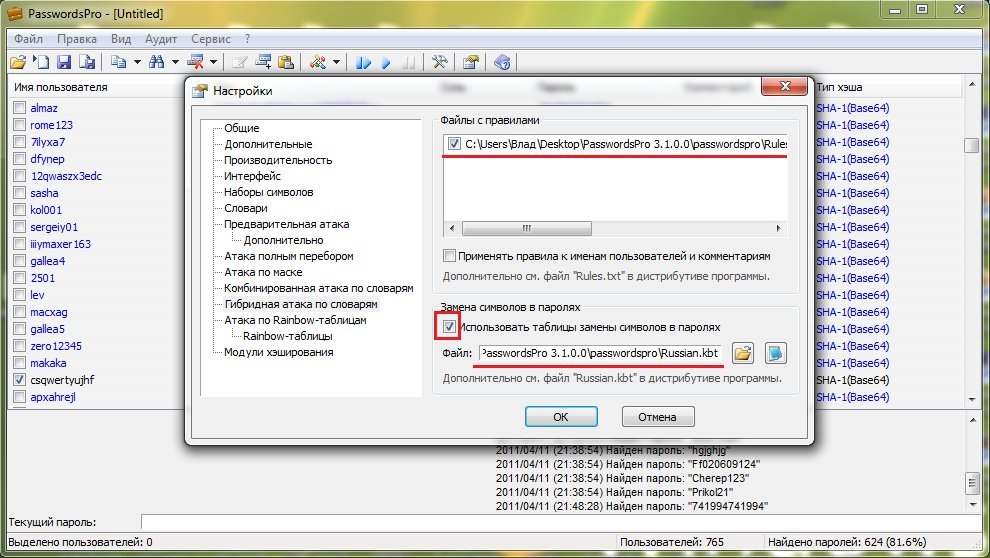Screen dimensions: 990x558
Task: Open the dropdown arrow next to the binoculars
Action: pos(175,62)
